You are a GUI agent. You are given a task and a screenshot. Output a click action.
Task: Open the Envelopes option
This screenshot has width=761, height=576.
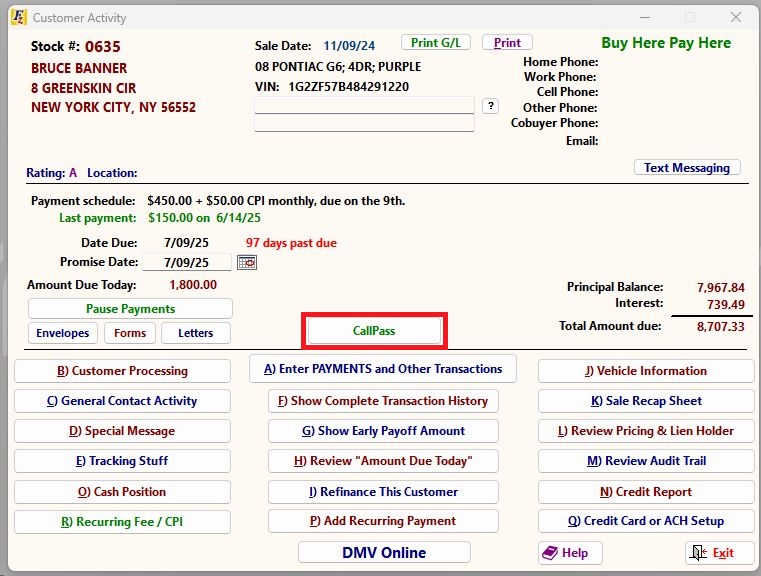pos(62,333)
